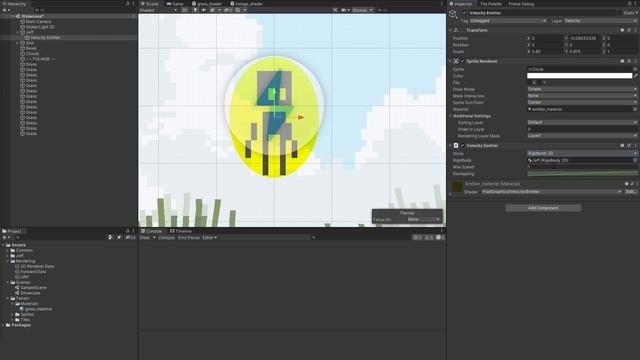The width and height of the screenshot is (640, 360).
Task: Toggle the scene grid visibility button
Action: click(x=238, y=10)
